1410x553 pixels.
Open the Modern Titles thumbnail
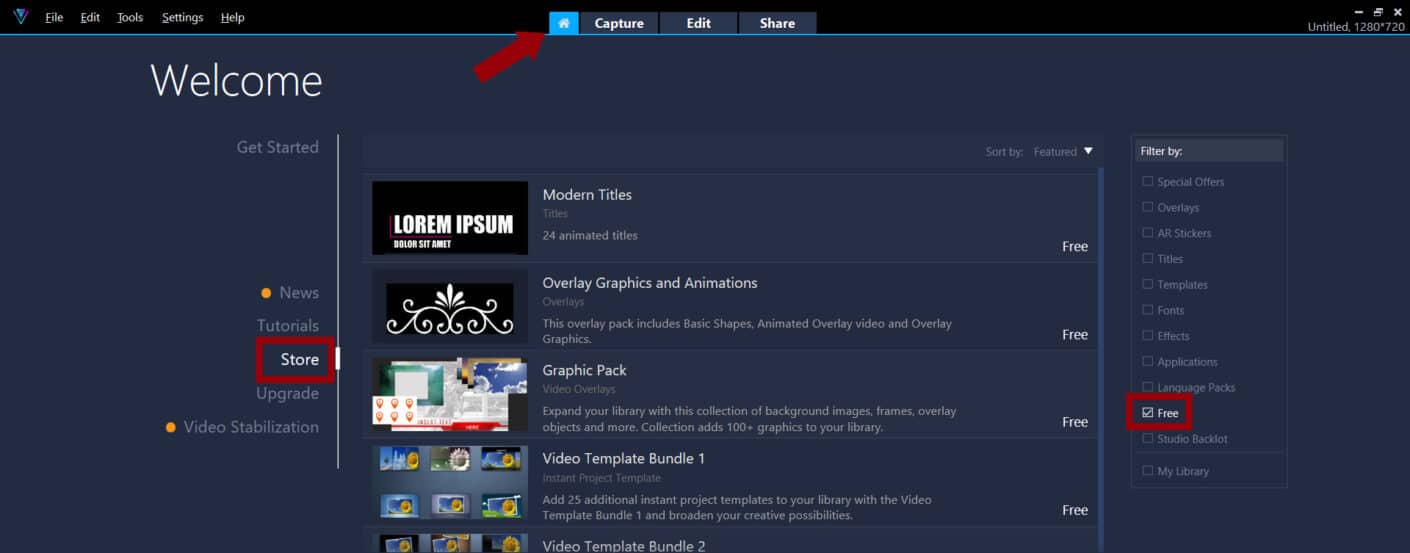pos(450,218)
